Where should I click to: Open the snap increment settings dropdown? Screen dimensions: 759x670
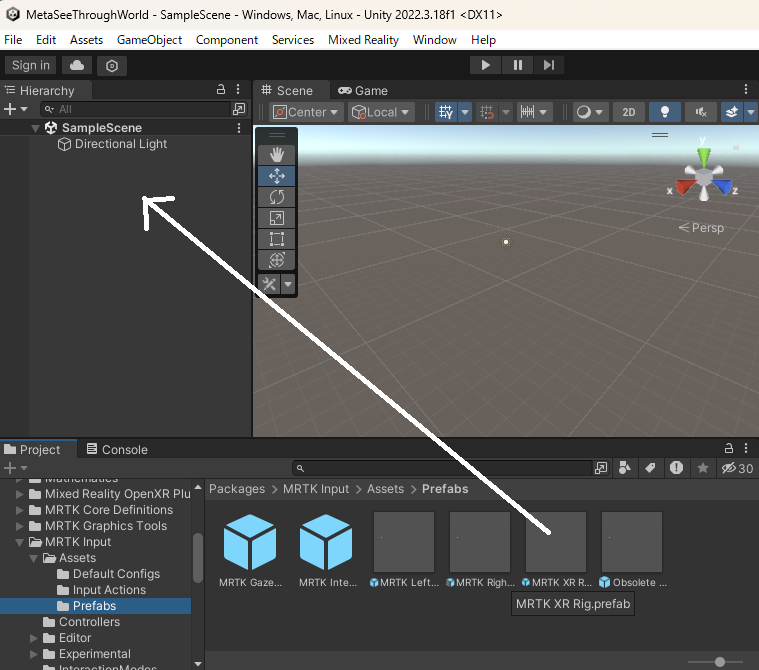click(x=533, y=112)
